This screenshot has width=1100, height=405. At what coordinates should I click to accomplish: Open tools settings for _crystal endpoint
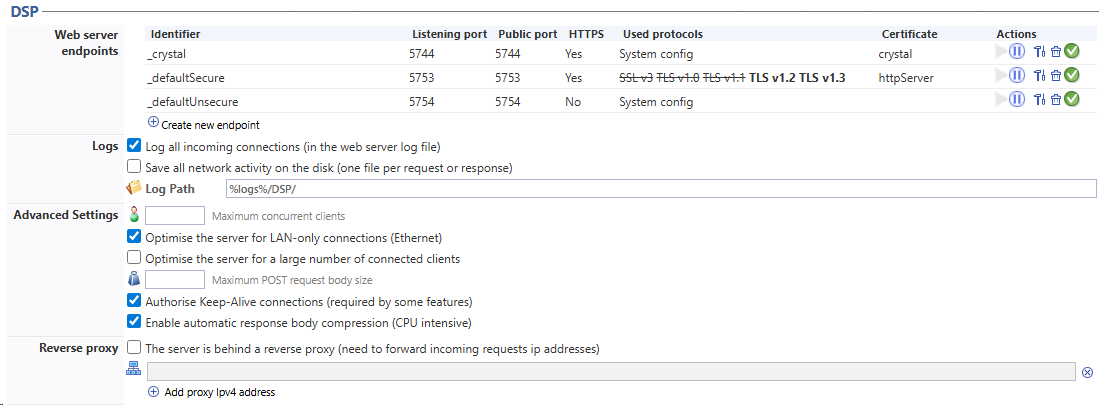[x=1039, y=53]
